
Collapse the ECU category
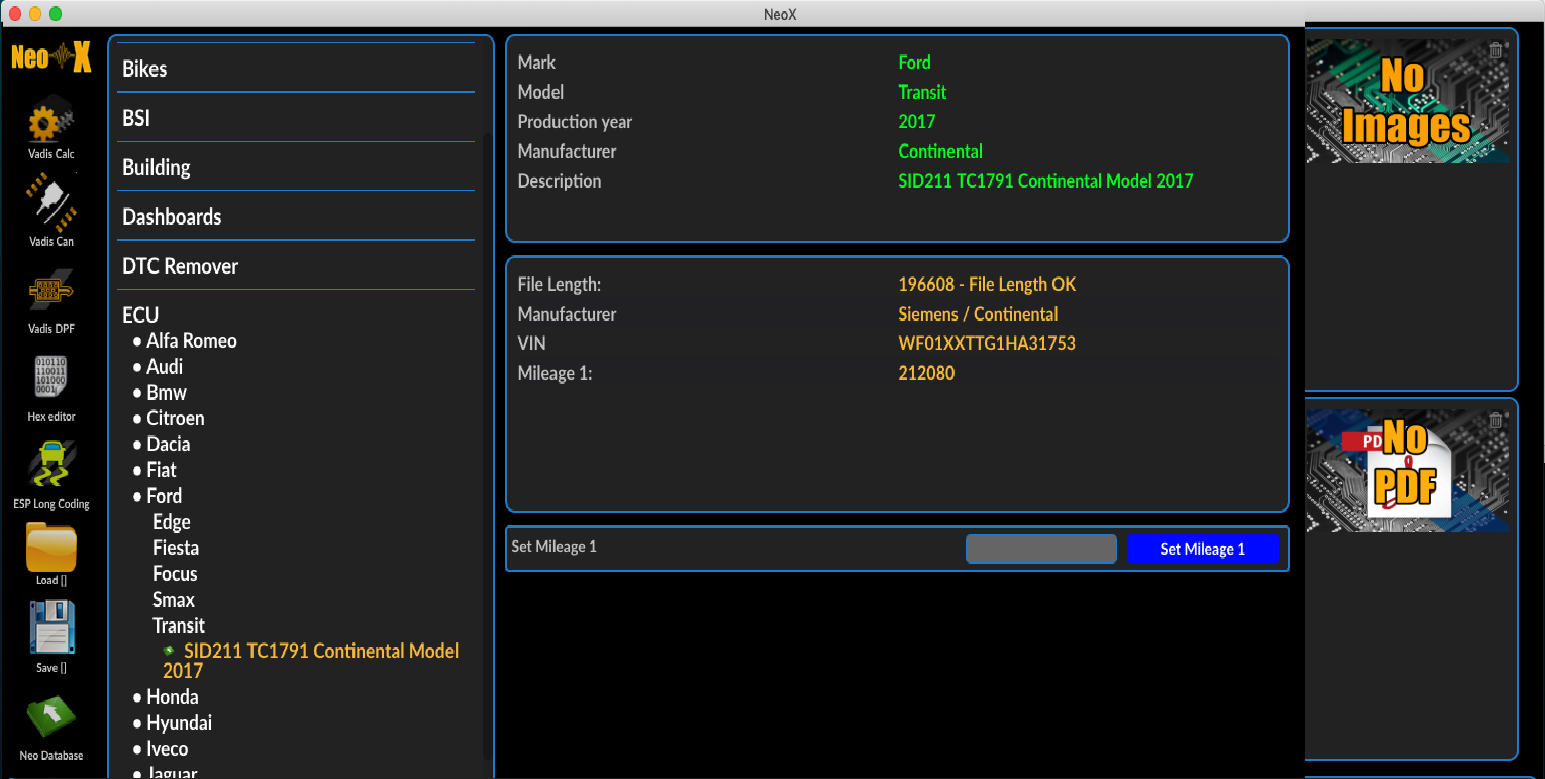click(x=141, y=315)
